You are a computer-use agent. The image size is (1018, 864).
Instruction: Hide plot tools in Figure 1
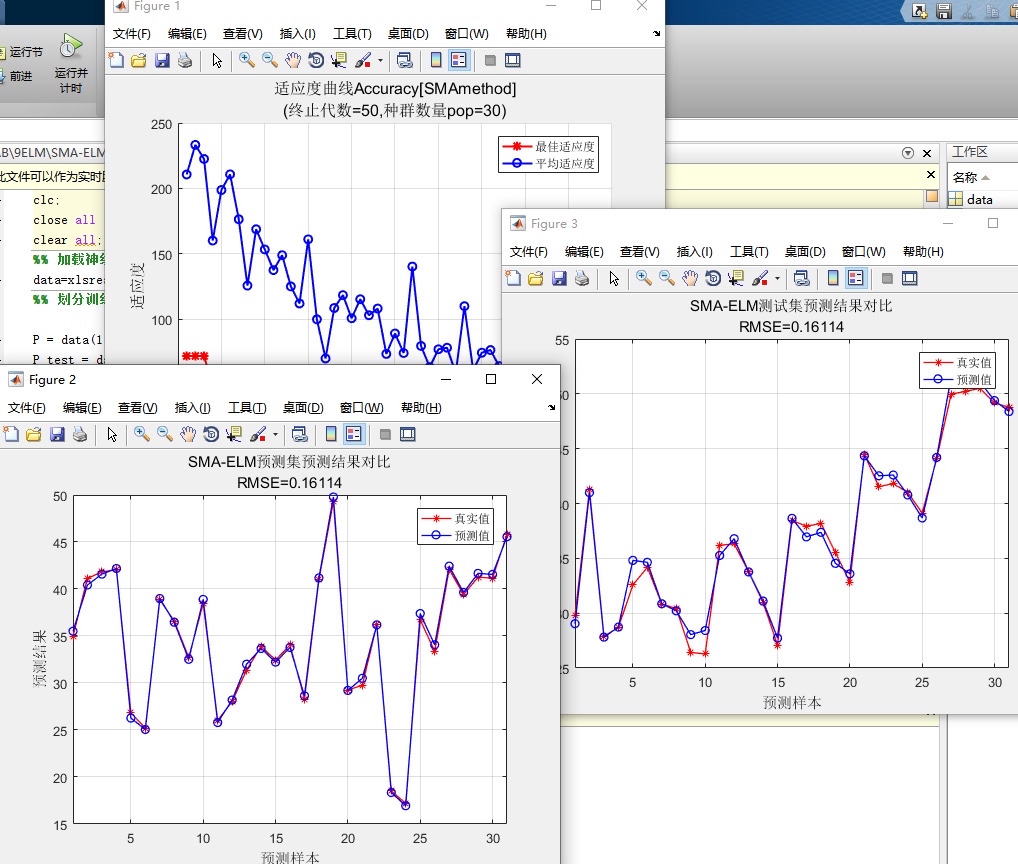point(490,60)
